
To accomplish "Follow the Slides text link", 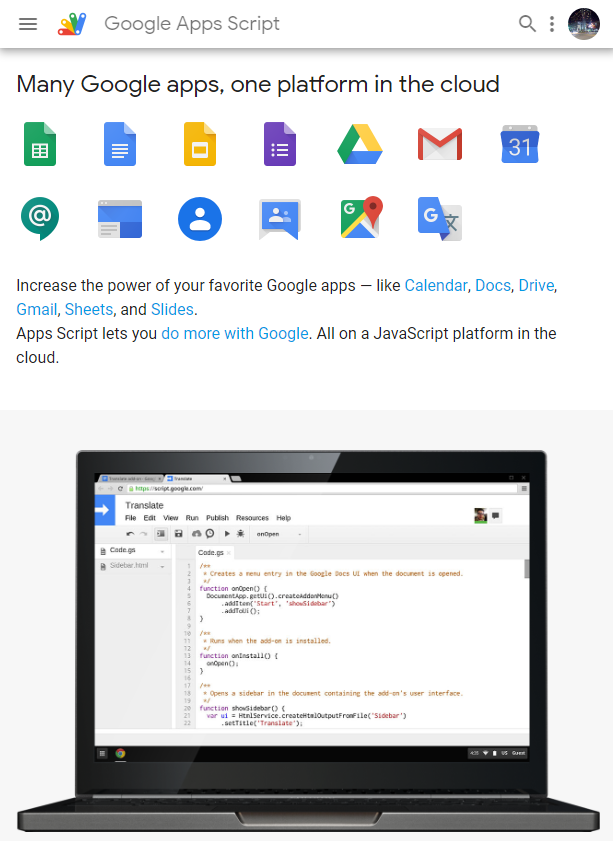I will click(172, 309).
